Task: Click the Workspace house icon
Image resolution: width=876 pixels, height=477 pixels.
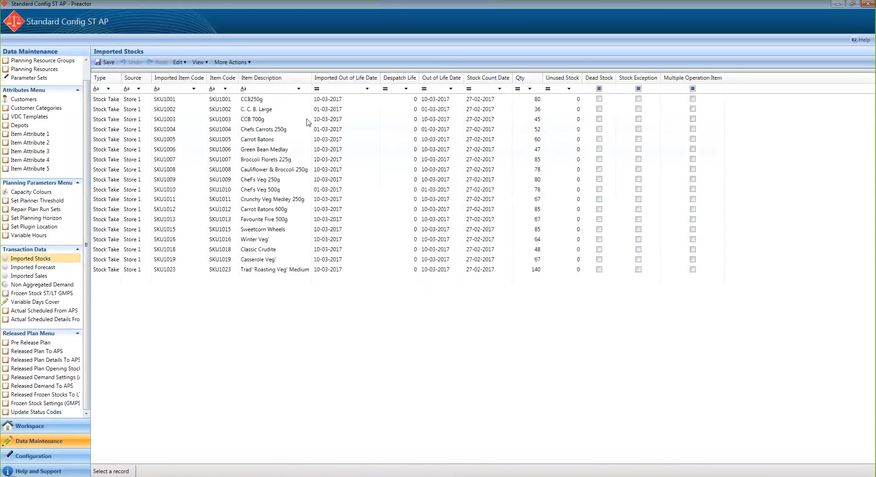Action: tap(8, 426)
